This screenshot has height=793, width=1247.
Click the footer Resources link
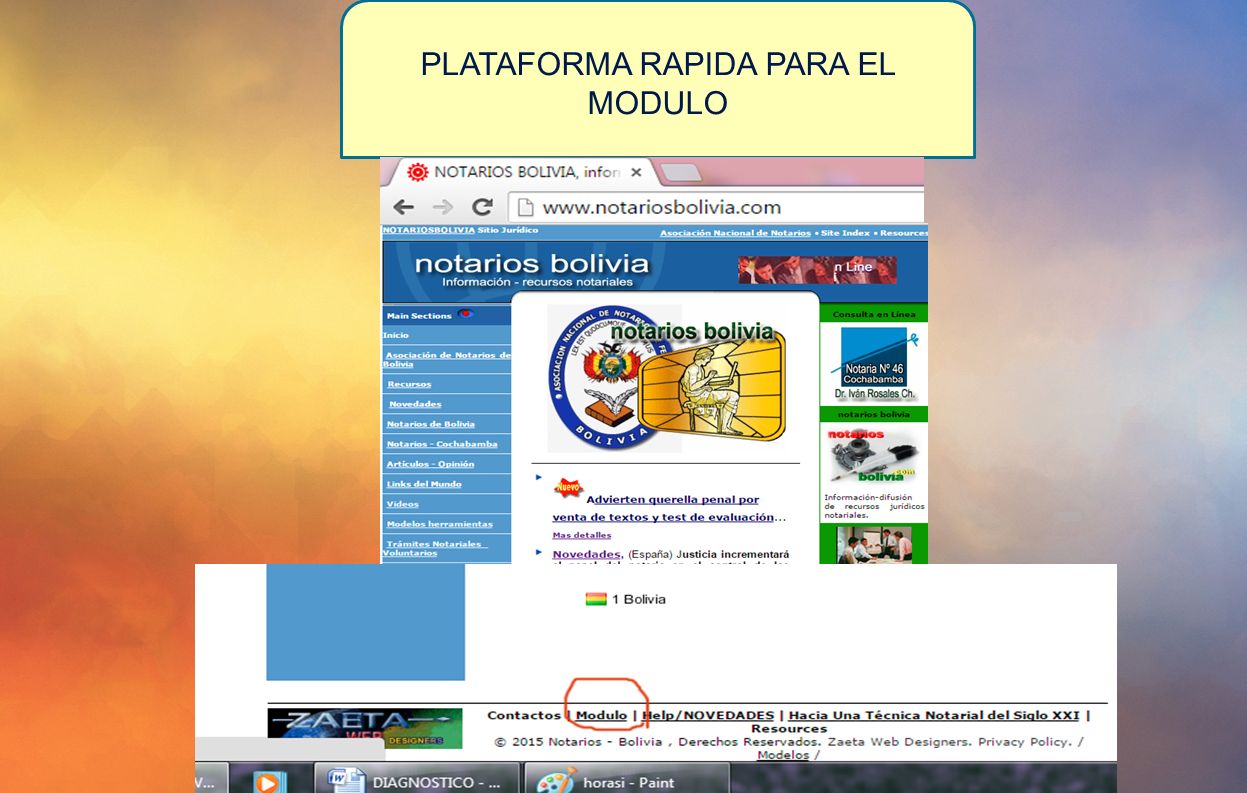pos(788,729)
